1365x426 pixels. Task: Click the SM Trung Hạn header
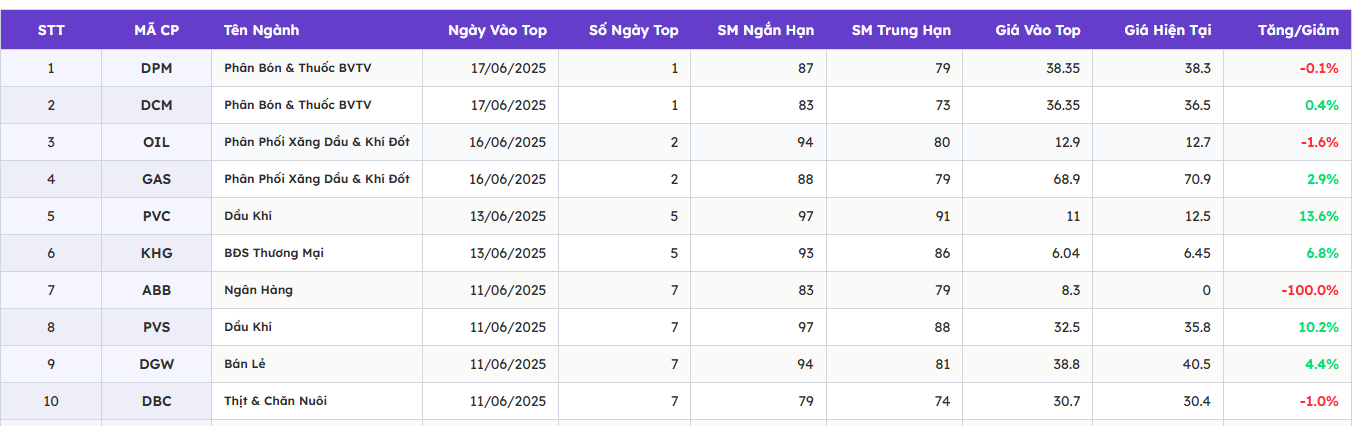pos(901,30)
